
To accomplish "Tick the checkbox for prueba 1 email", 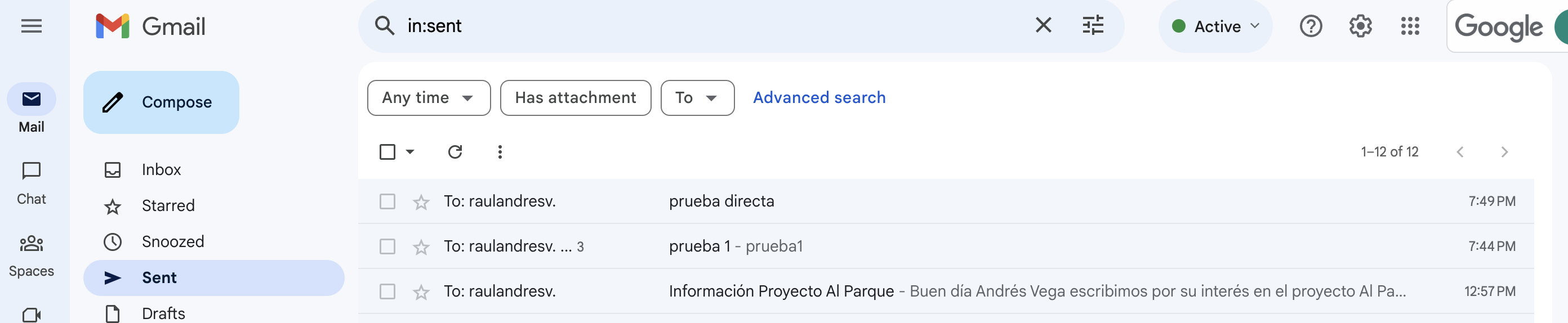I will pos(387,246).
